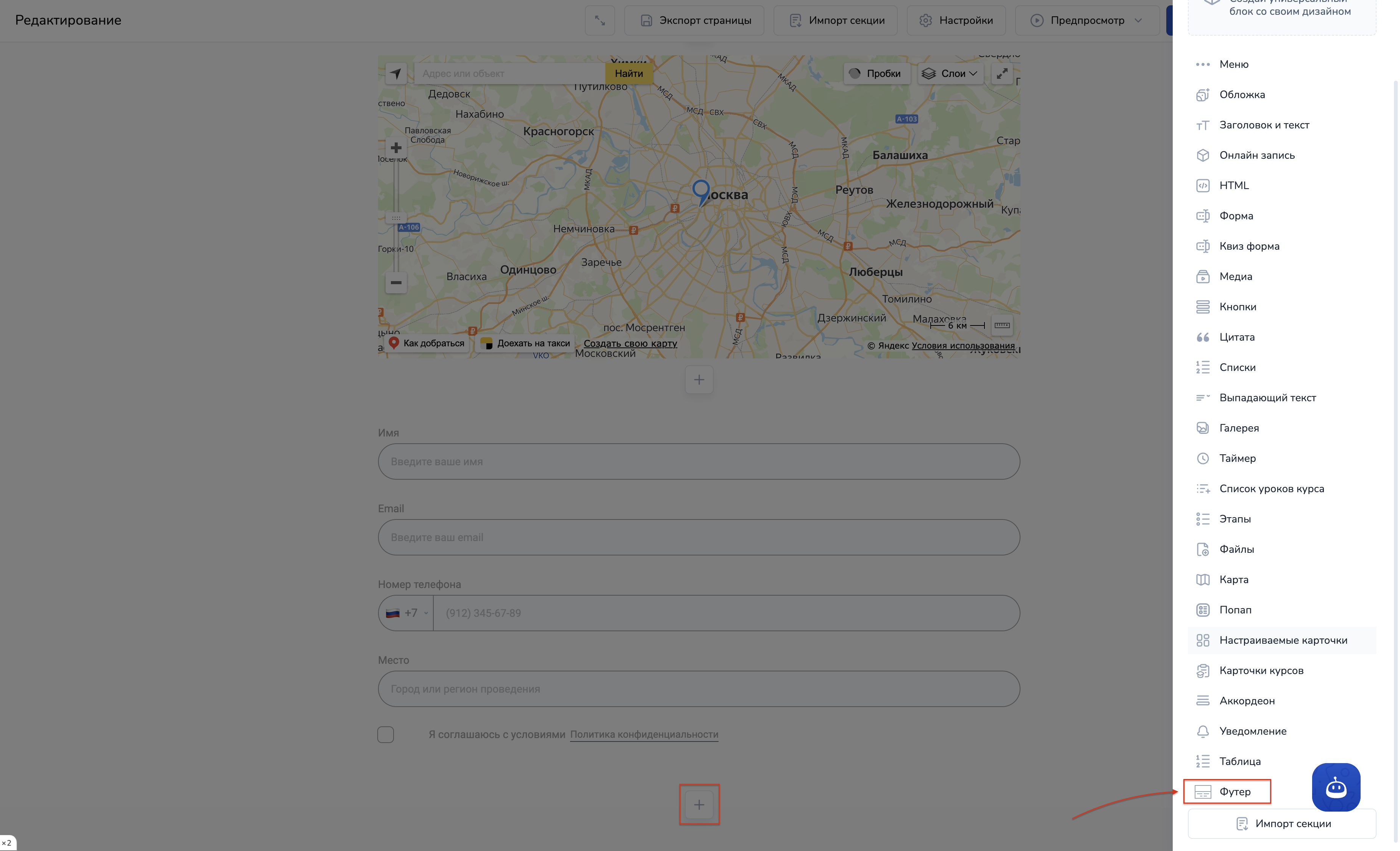Image resolution: width=1400 pixels, height=851 pixels.
Task: Select the Таймер block
Action: click(x=1237, y=458)
